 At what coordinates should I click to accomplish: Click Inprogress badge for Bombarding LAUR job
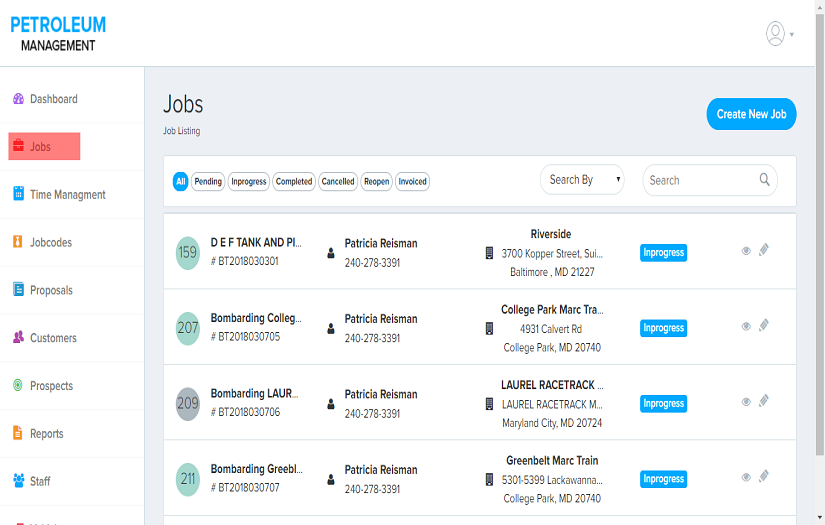[663, 403]
